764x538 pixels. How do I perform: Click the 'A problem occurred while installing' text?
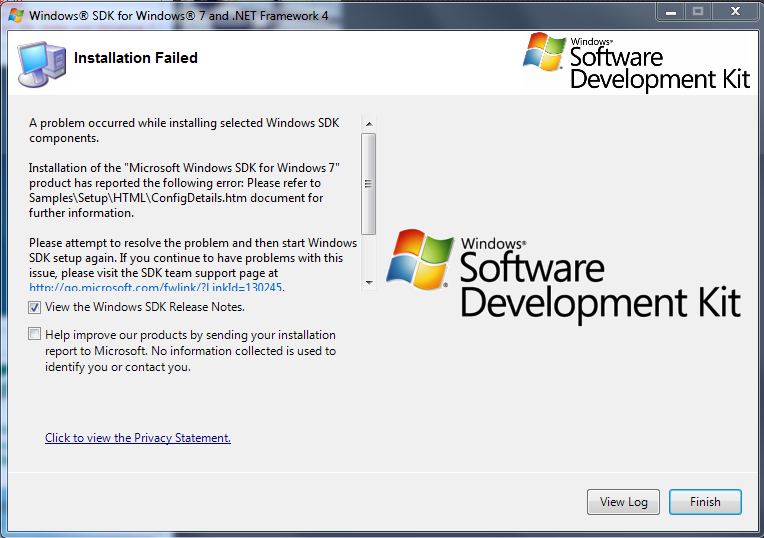184,130
